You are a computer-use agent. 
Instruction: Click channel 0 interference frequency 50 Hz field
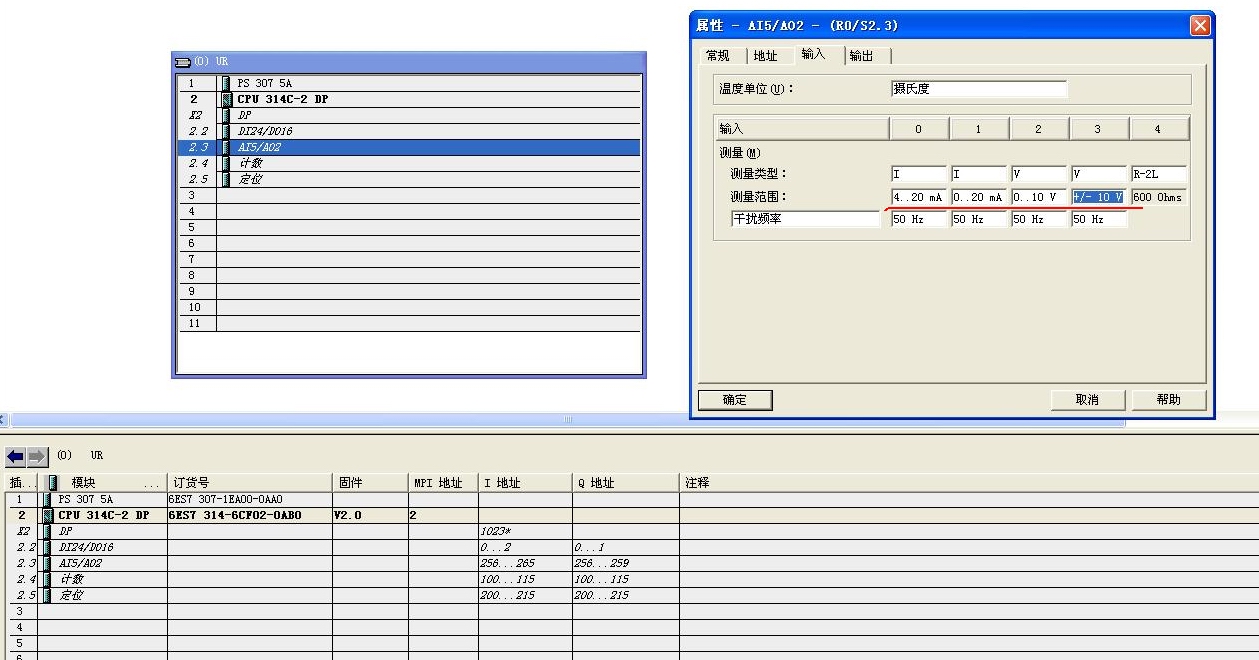click(x=919, y=219)
